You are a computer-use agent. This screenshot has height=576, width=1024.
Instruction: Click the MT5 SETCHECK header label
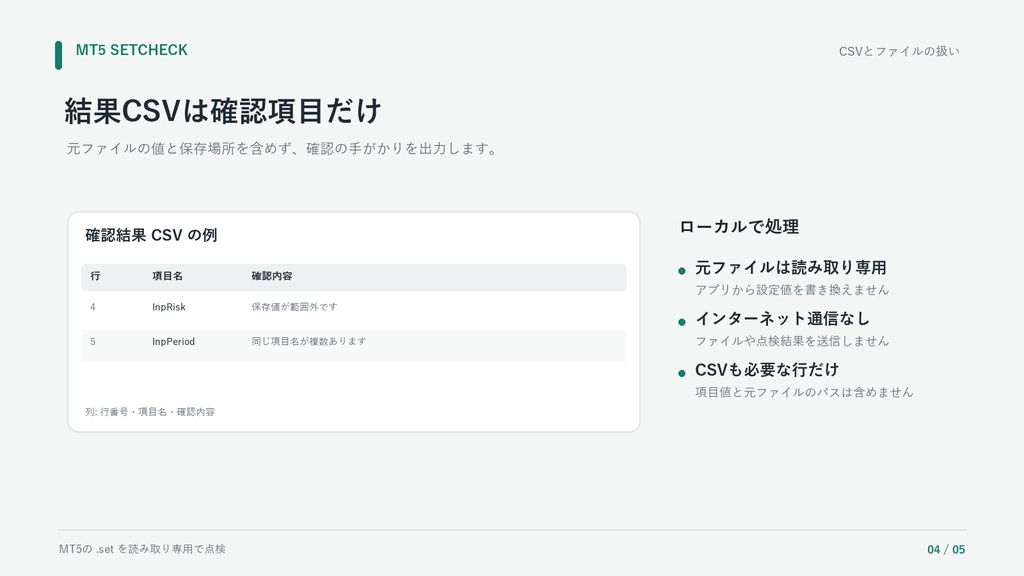[x=131, y=50]
